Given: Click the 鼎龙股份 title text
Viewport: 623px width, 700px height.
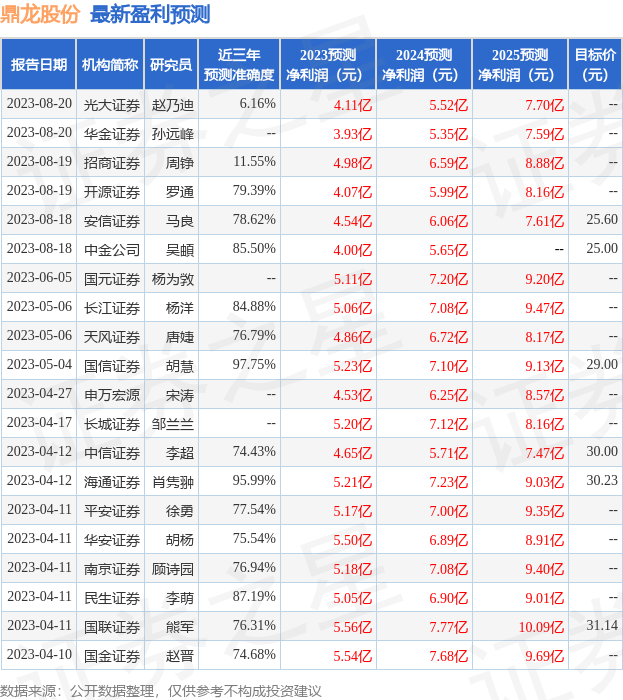Looking at the screenshot, I should [x=40, y=14].
